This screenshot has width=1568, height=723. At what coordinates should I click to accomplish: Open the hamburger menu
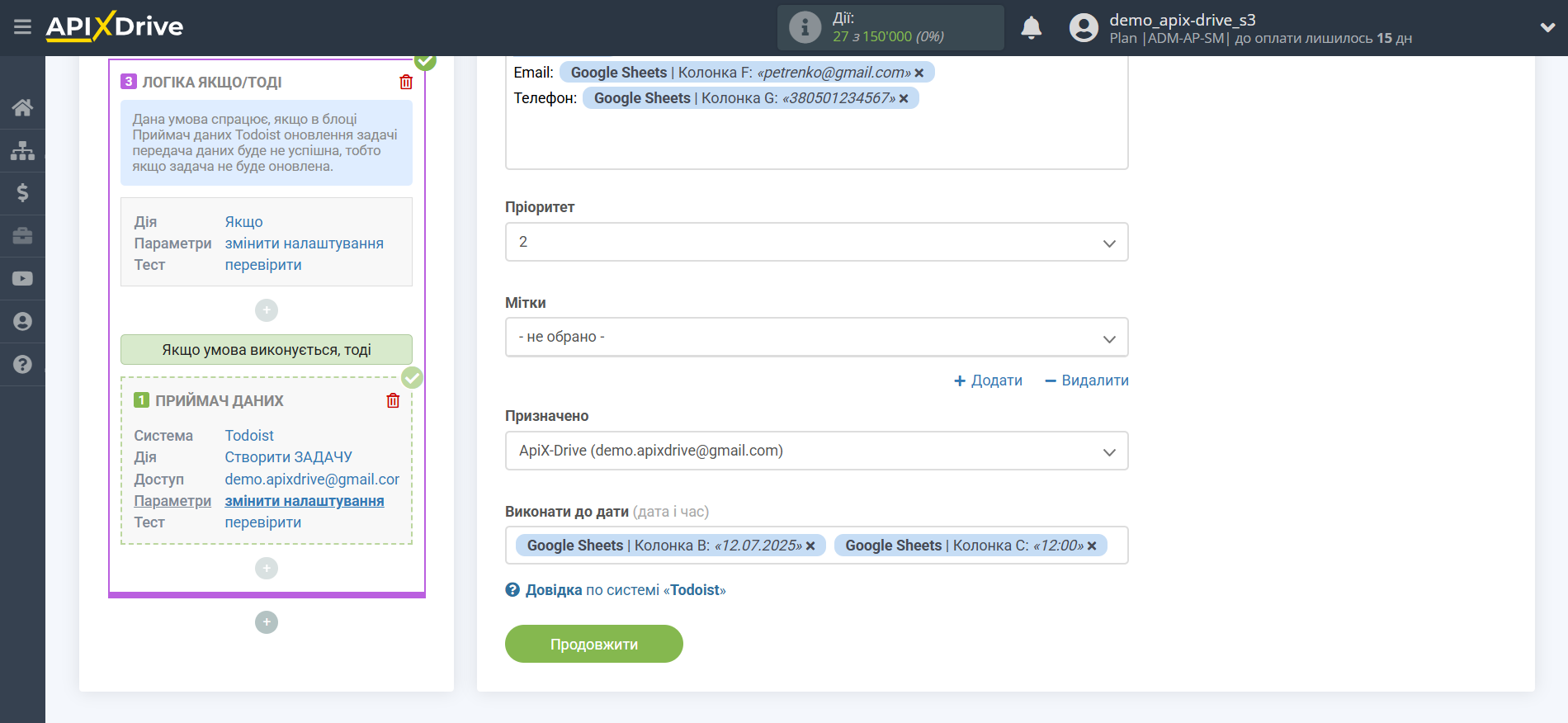pyautogui.click(x=22, y=27)
